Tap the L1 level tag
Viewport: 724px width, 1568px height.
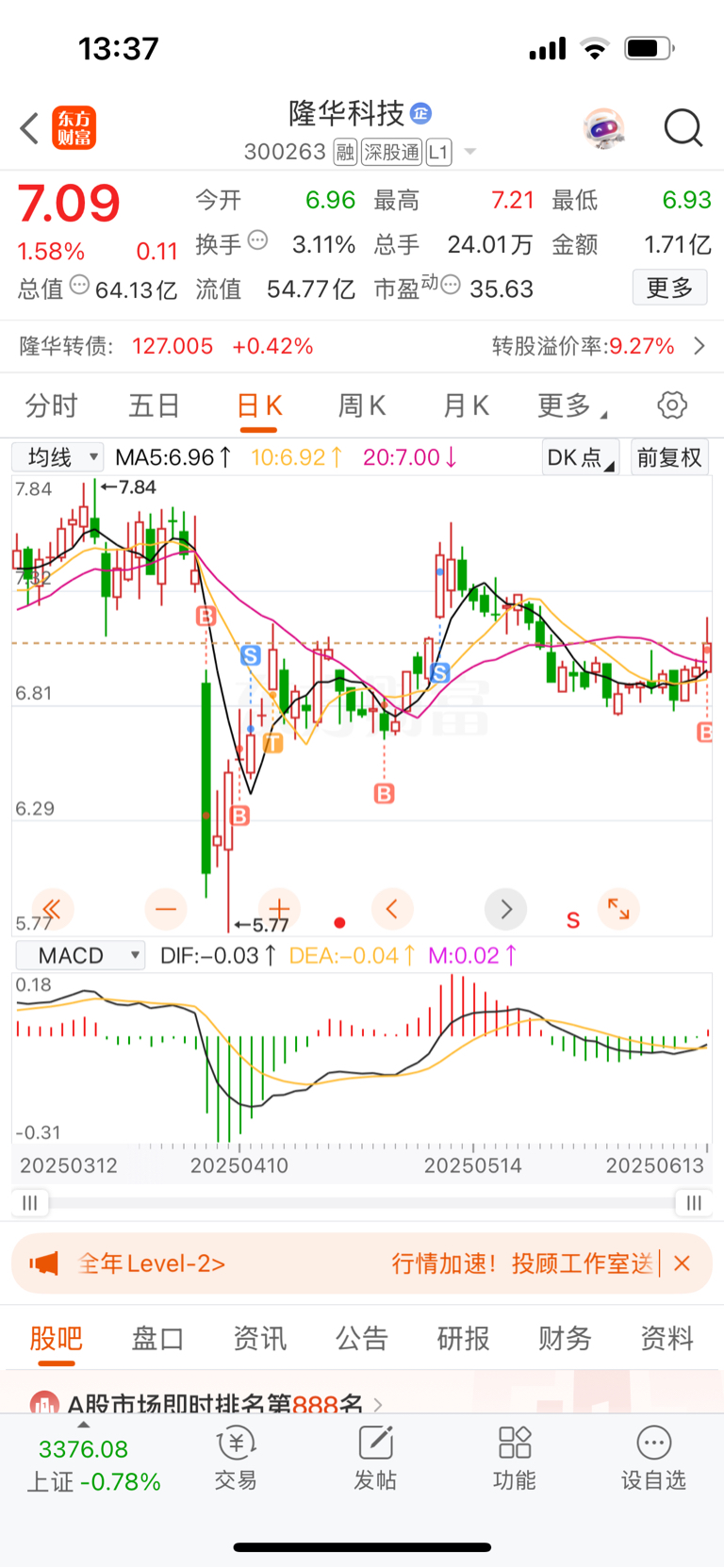[x=439, y=152]
